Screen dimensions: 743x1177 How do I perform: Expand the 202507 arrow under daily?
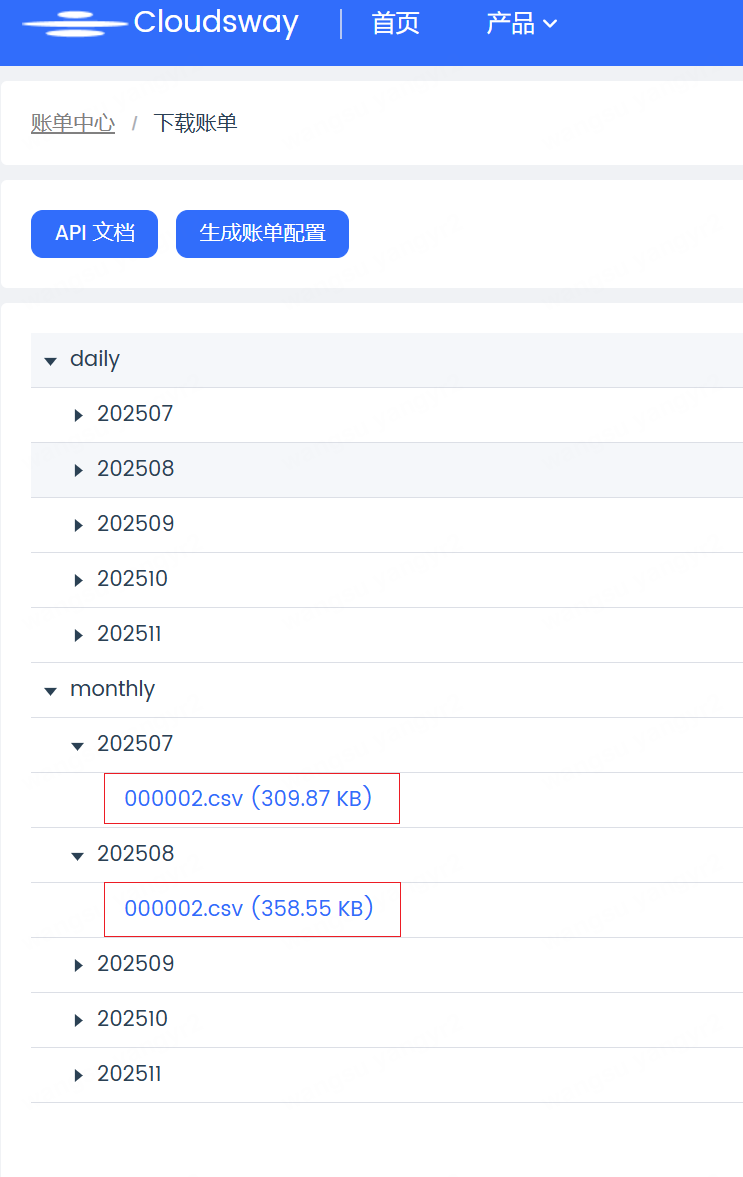tap(78, 415)
